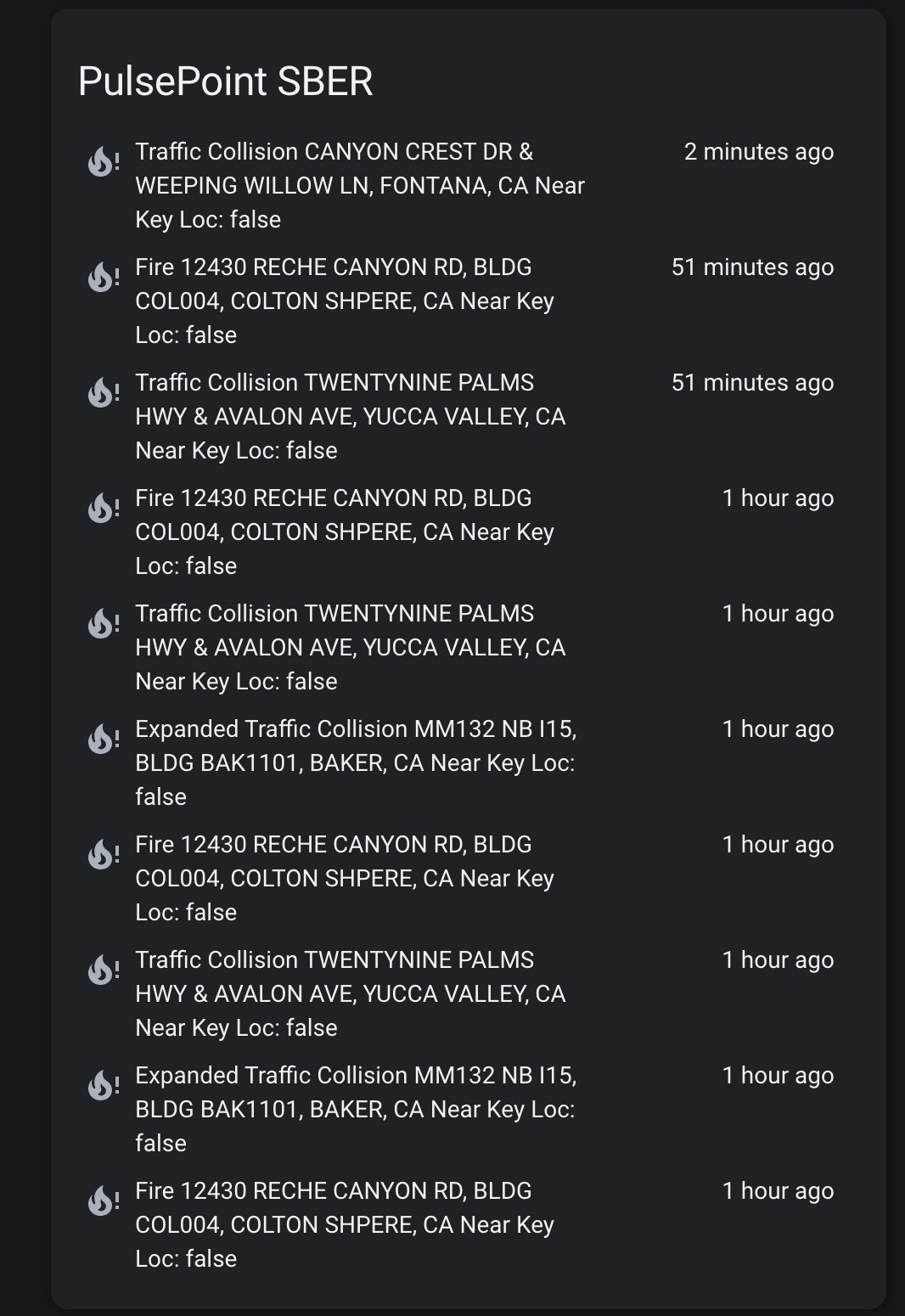Select icon next to Yucca Valley collision 51 minutes ago
Image resolution: width=905 pixels, height=1316 pixels.
coord(103,391)
